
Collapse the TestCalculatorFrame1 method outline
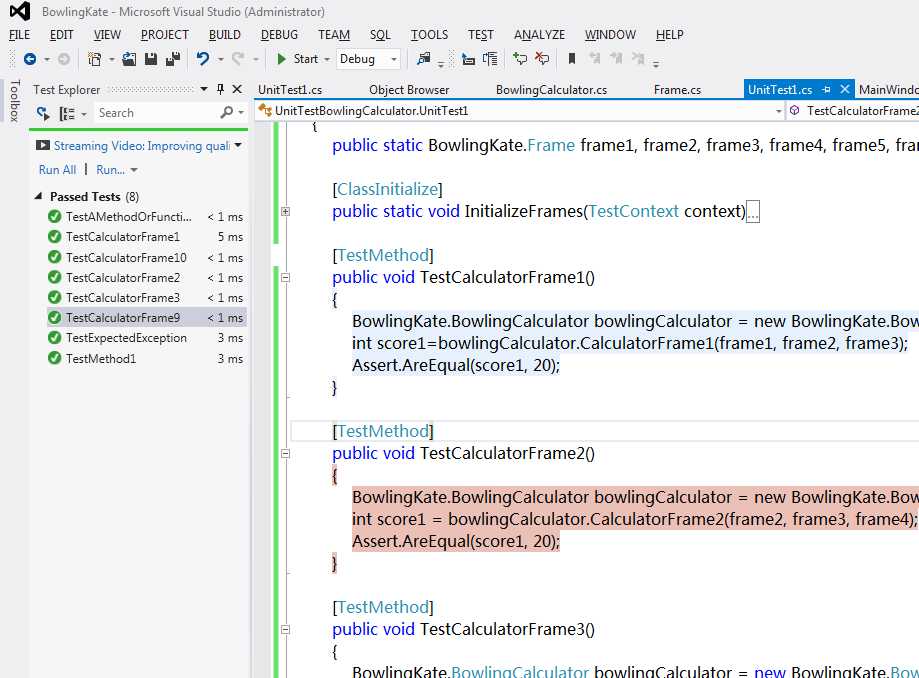coord(285,278)
